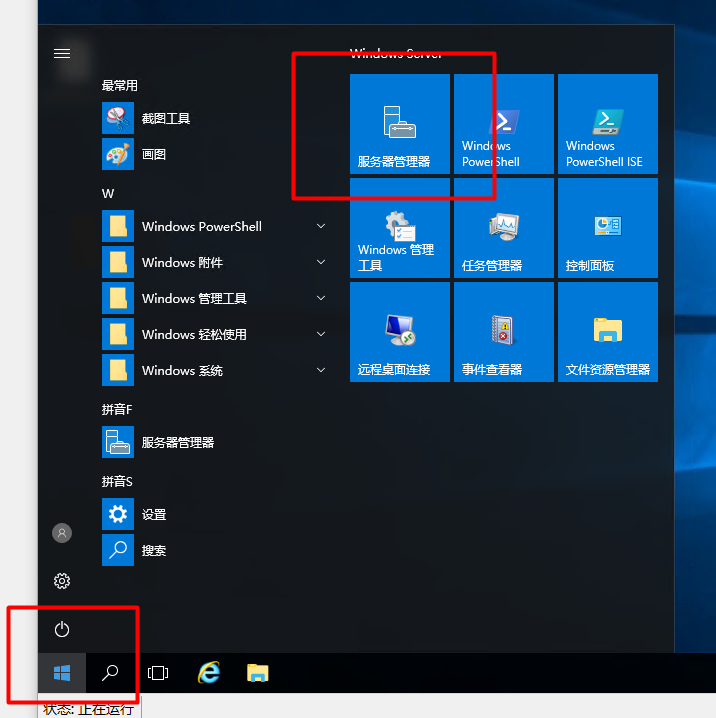The width and height of the screenshot is (716, 718).
Task: Open the 事件查看器 tile
Action: click(504, 332)
